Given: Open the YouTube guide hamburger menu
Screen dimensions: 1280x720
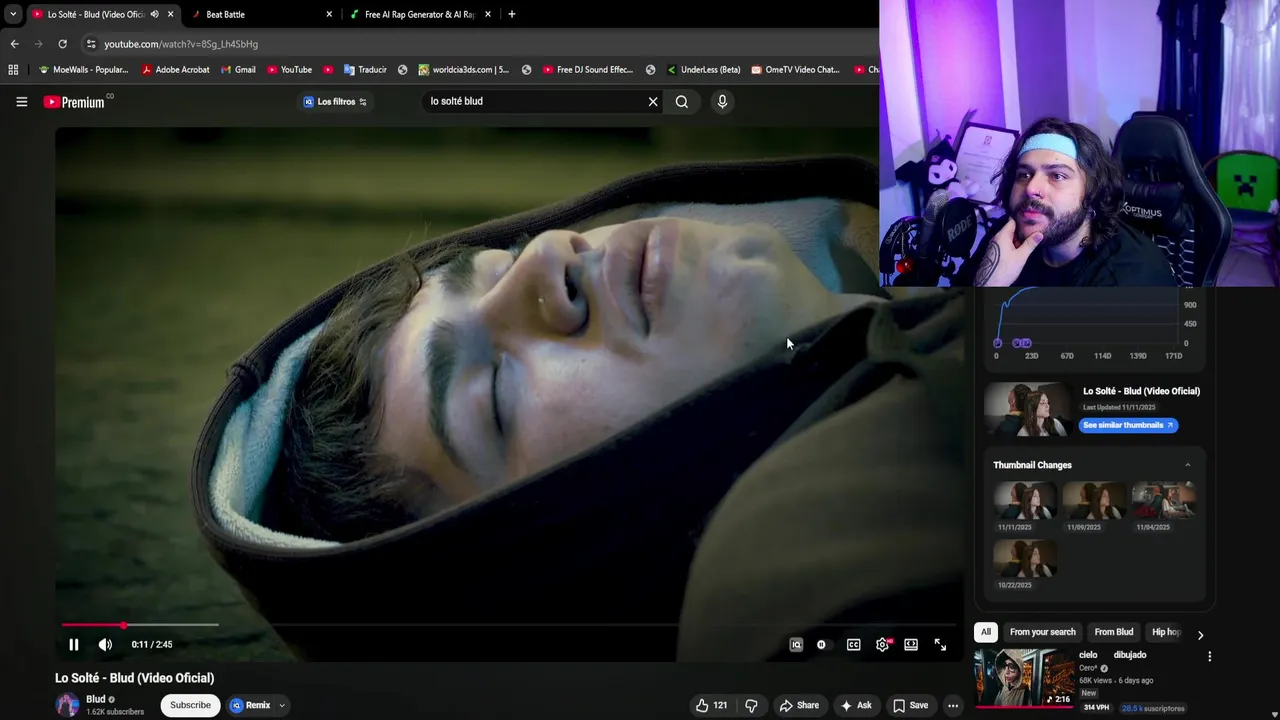Looking at the screenshot, I should pos(21,101).
